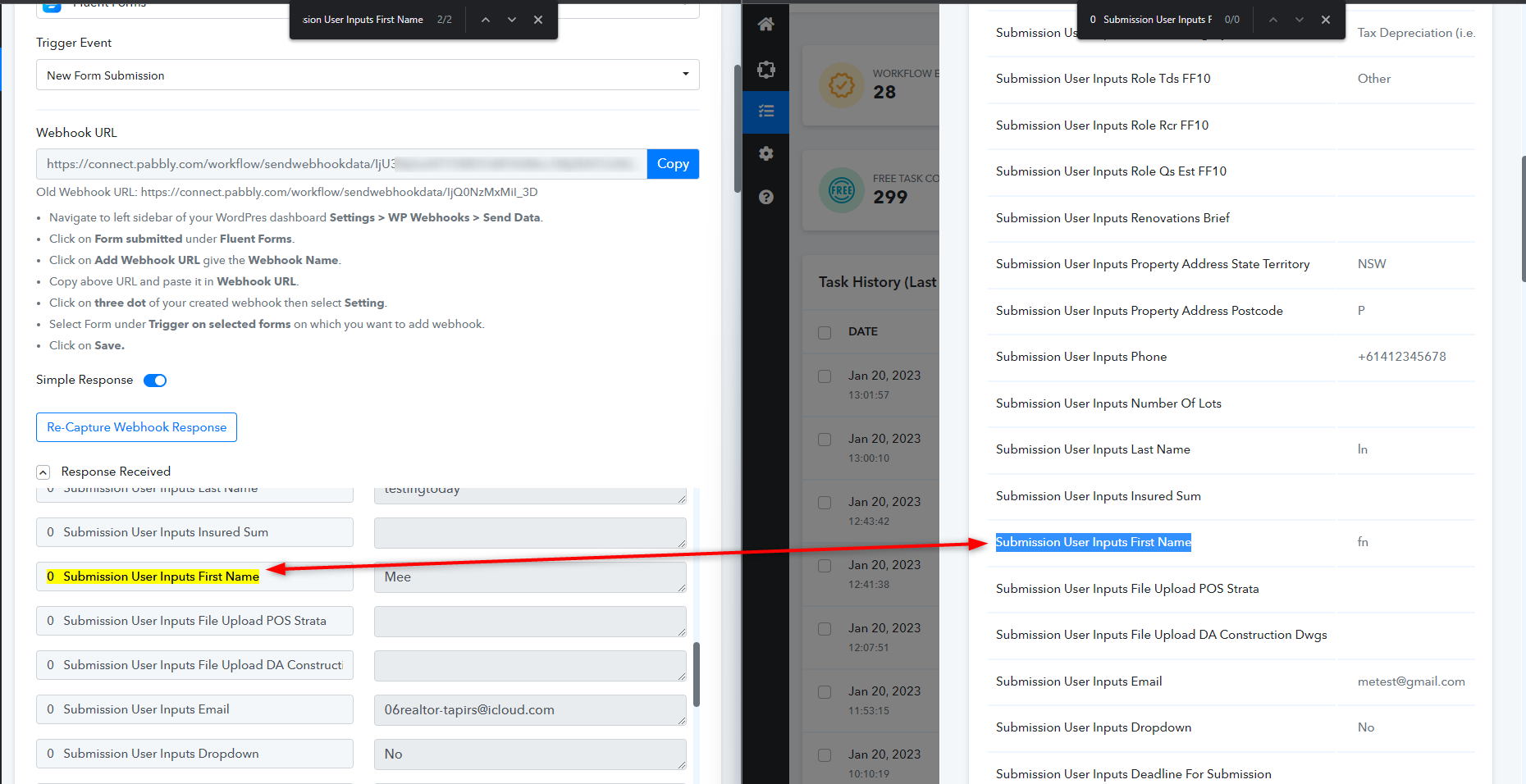Go to previous match in left find bar
1526x784 pixels.
tap(486, 20)
